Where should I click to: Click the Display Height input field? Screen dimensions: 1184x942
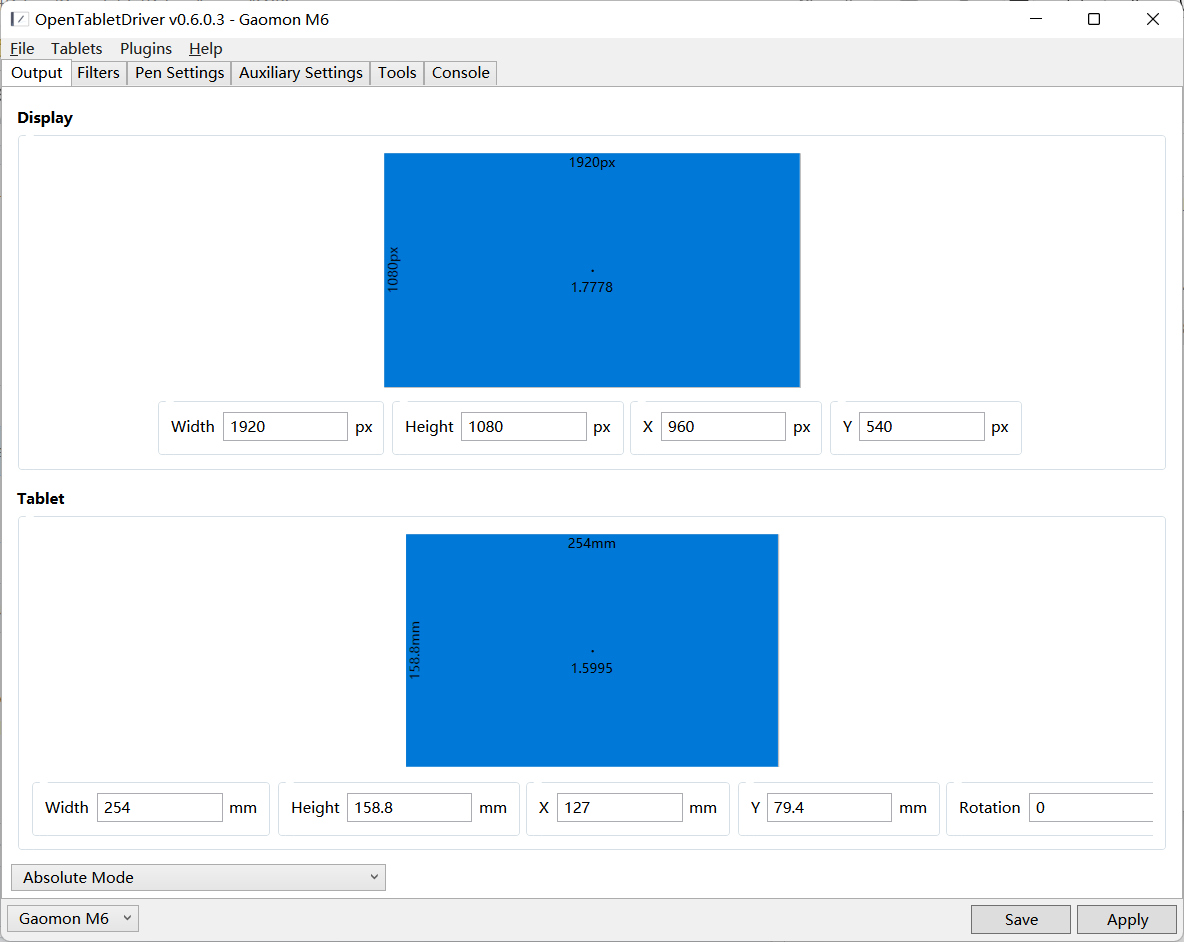click(x=523, y=426)
